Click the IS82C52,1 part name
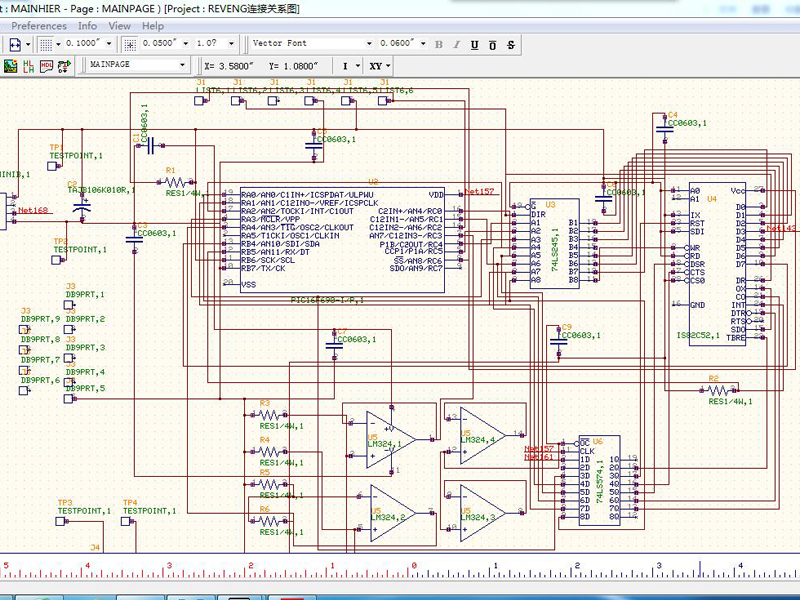The width and height of the screenshot is (800, 600). [698, 335]
